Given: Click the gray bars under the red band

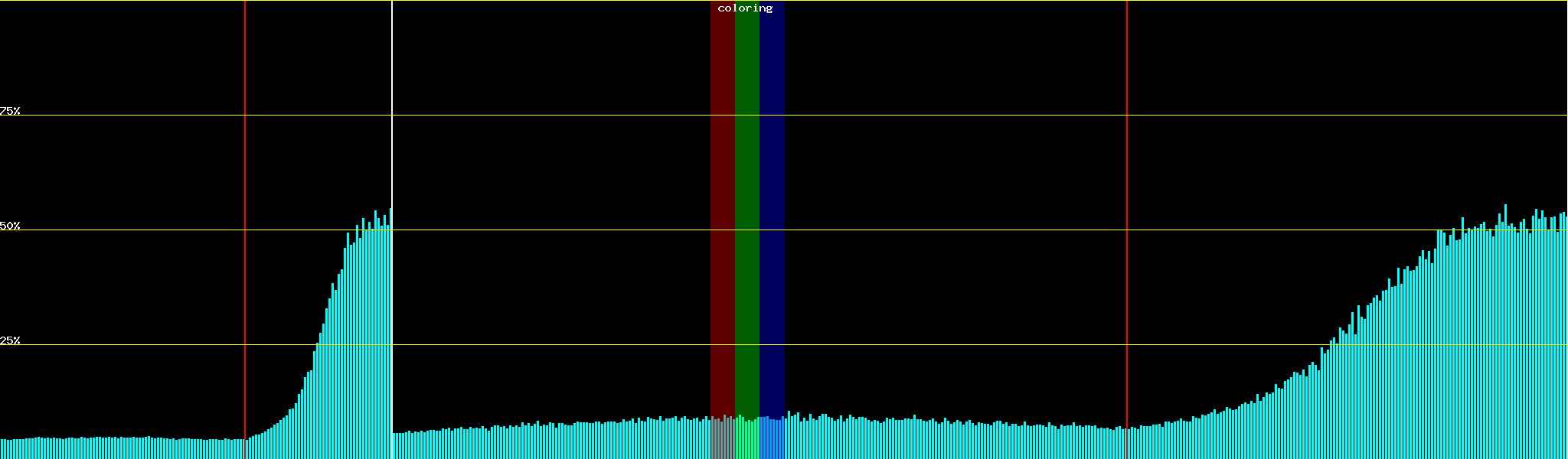Looking at the screenshot, I should (x=722, y=440).
